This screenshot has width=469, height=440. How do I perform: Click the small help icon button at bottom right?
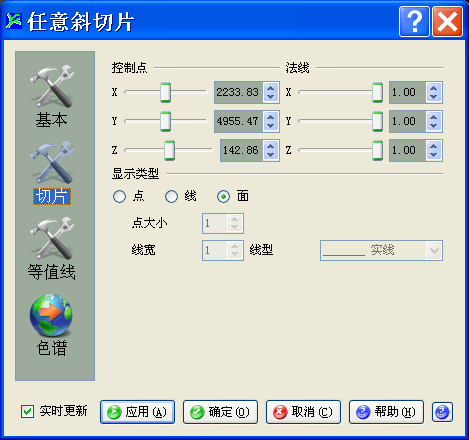442,412
